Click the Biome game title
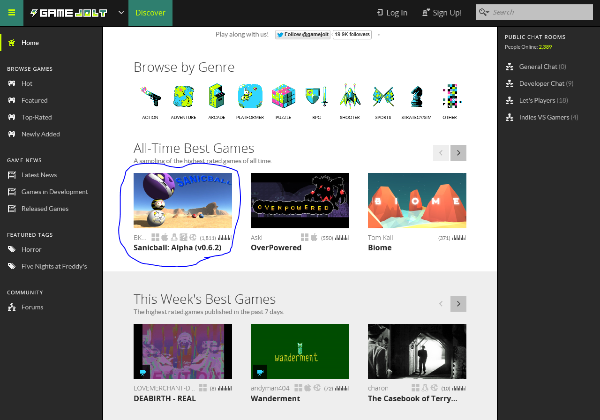This screenshot has width=600, height=420. pyautogui.click(x=380, y=247)
